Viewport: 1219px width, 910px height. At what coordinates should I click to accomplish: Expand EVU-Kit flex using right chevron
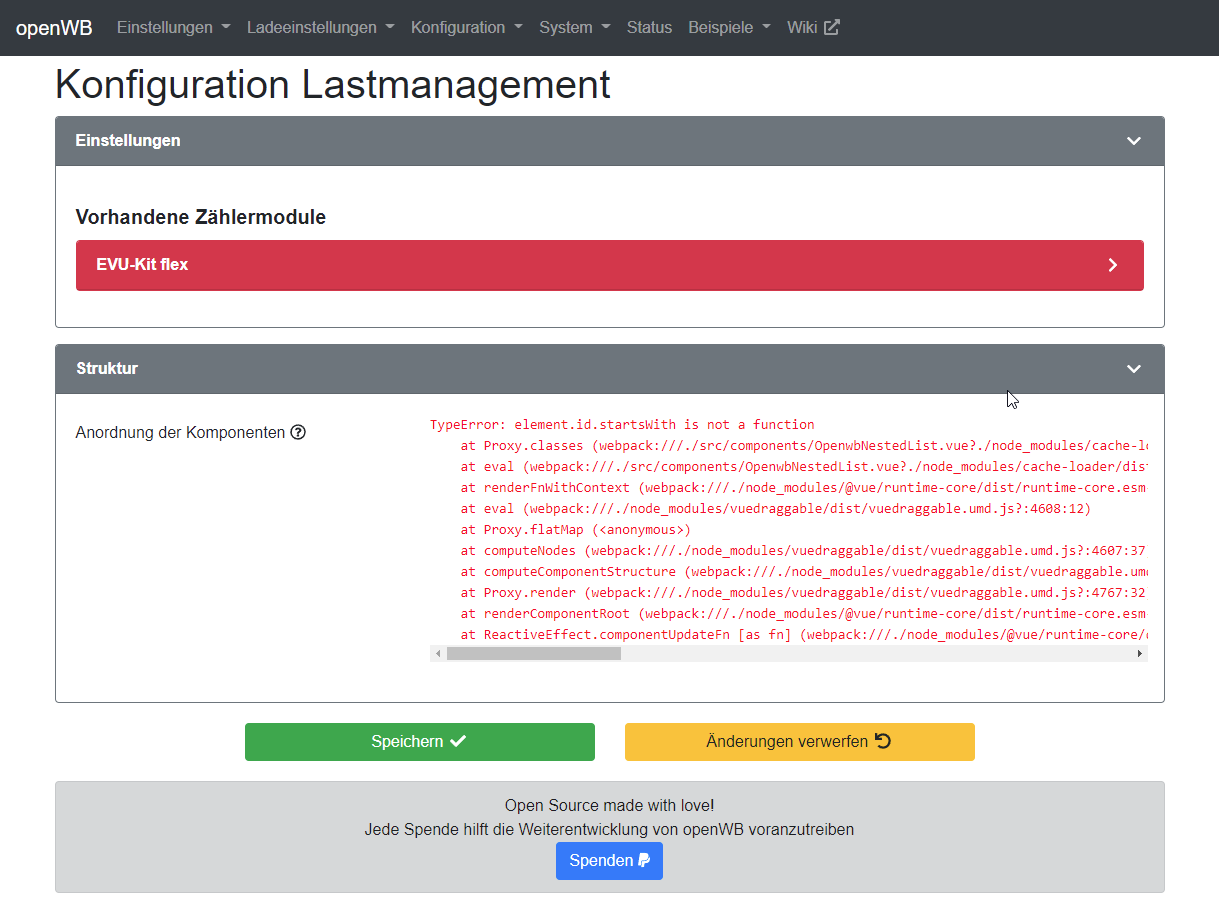(x=1112, y=265)
